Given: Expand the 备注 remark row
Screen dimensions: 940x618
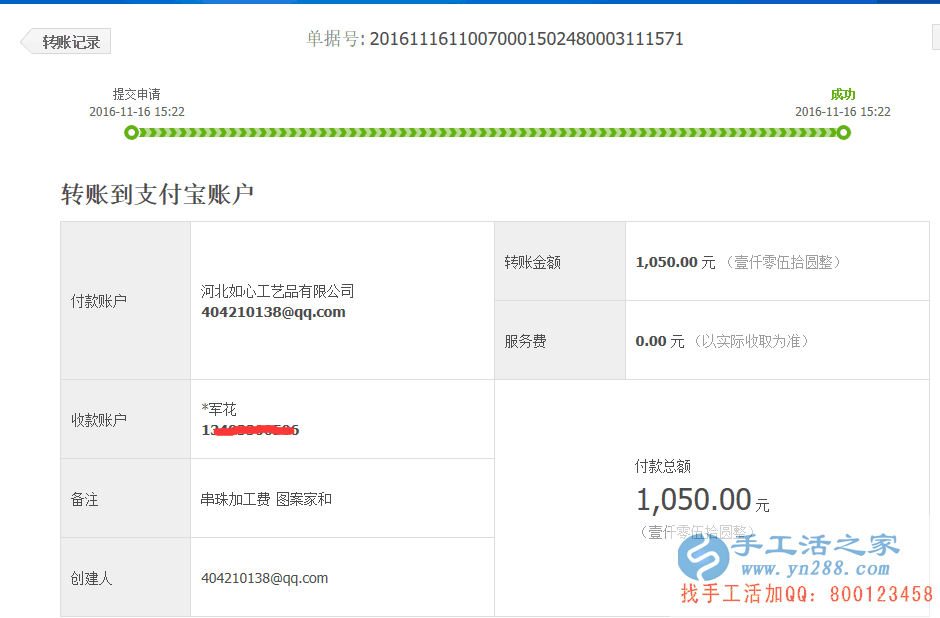Looking at the screenshot, I should 86,497.
